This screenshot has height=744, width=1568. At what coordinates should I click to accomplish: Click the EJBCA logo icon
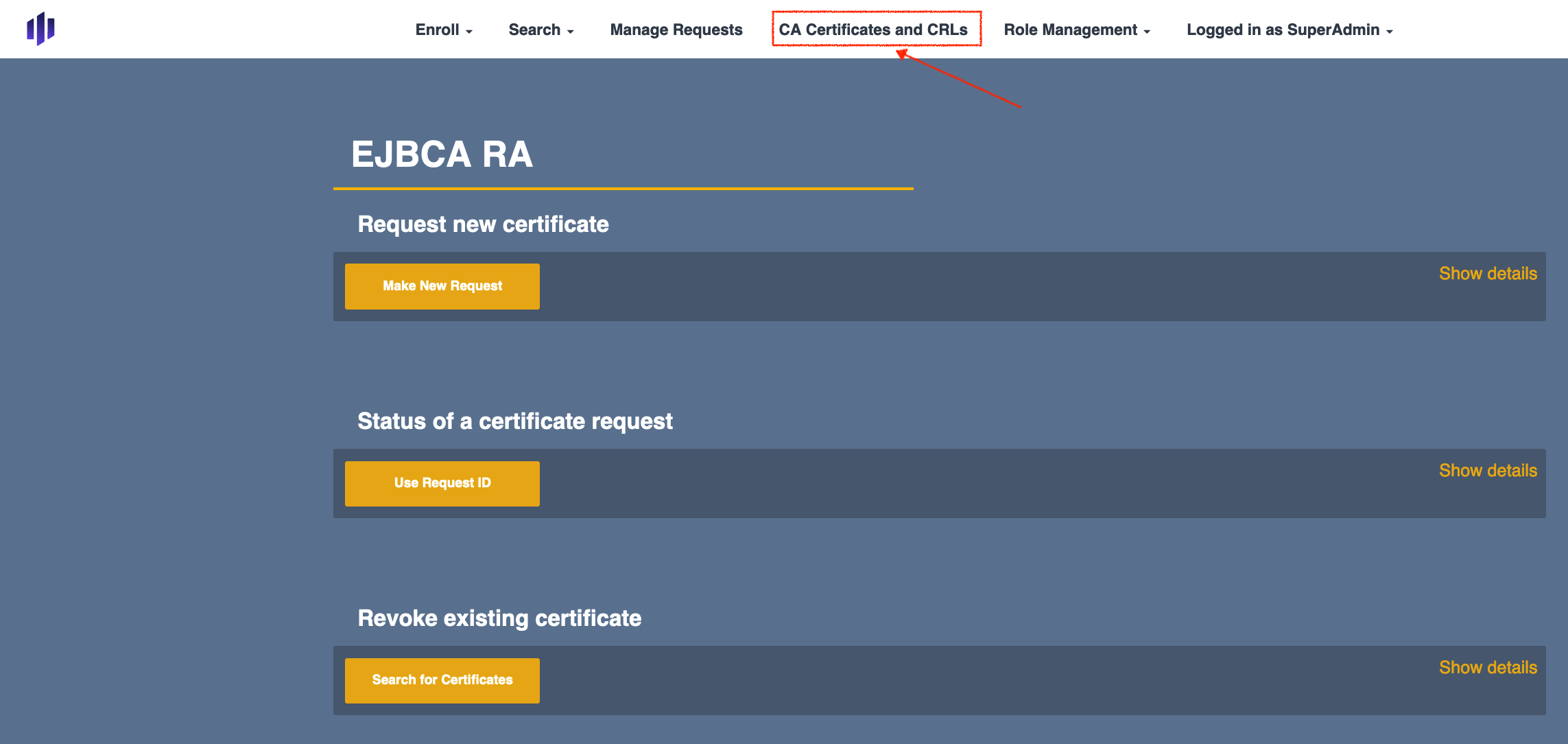pyautogui.click(x=40, y=29)
